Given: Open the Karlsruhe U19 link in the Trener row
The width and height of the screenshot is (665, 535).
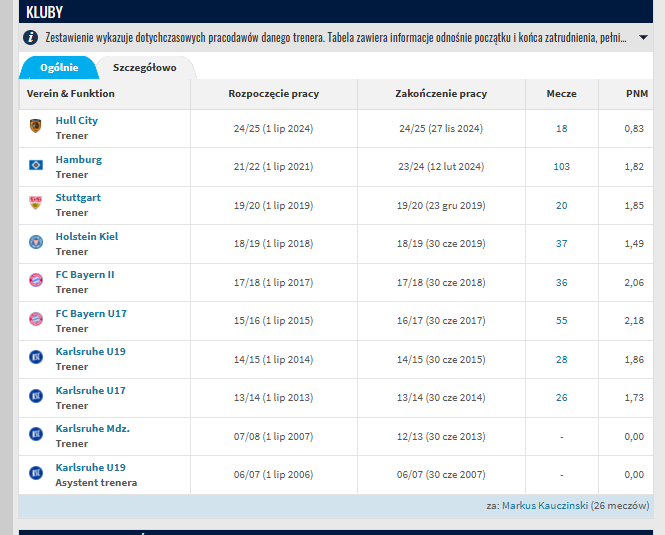Looking at the screenshot, I should pyautogui.click(x=91, y=351).
